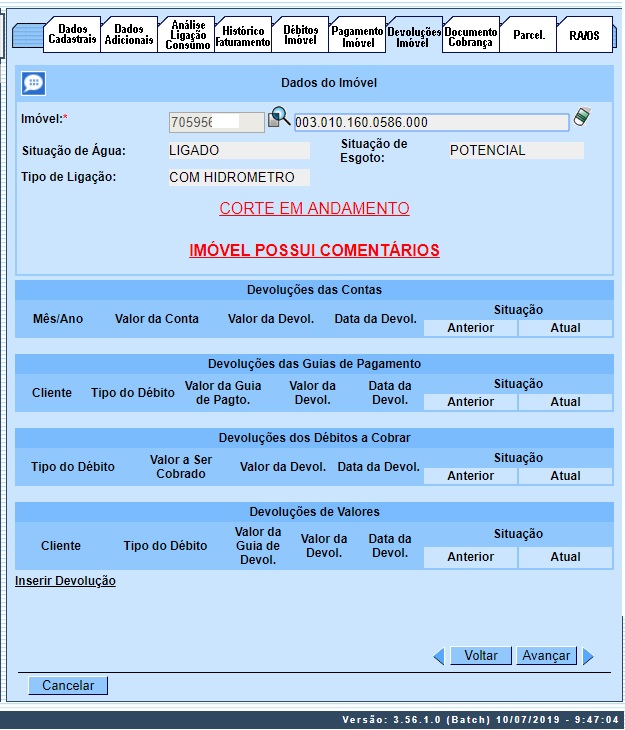Open Análise Ligação Consumo tab
Screen dimensions: 625x730
[187, 34]
